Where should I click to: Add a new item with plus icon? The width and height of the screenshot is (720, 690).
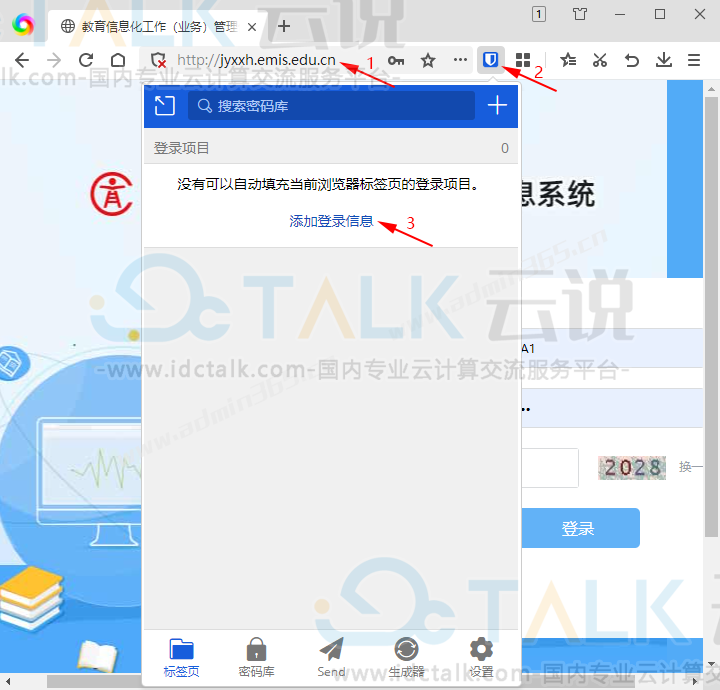(x=497, y=106)
